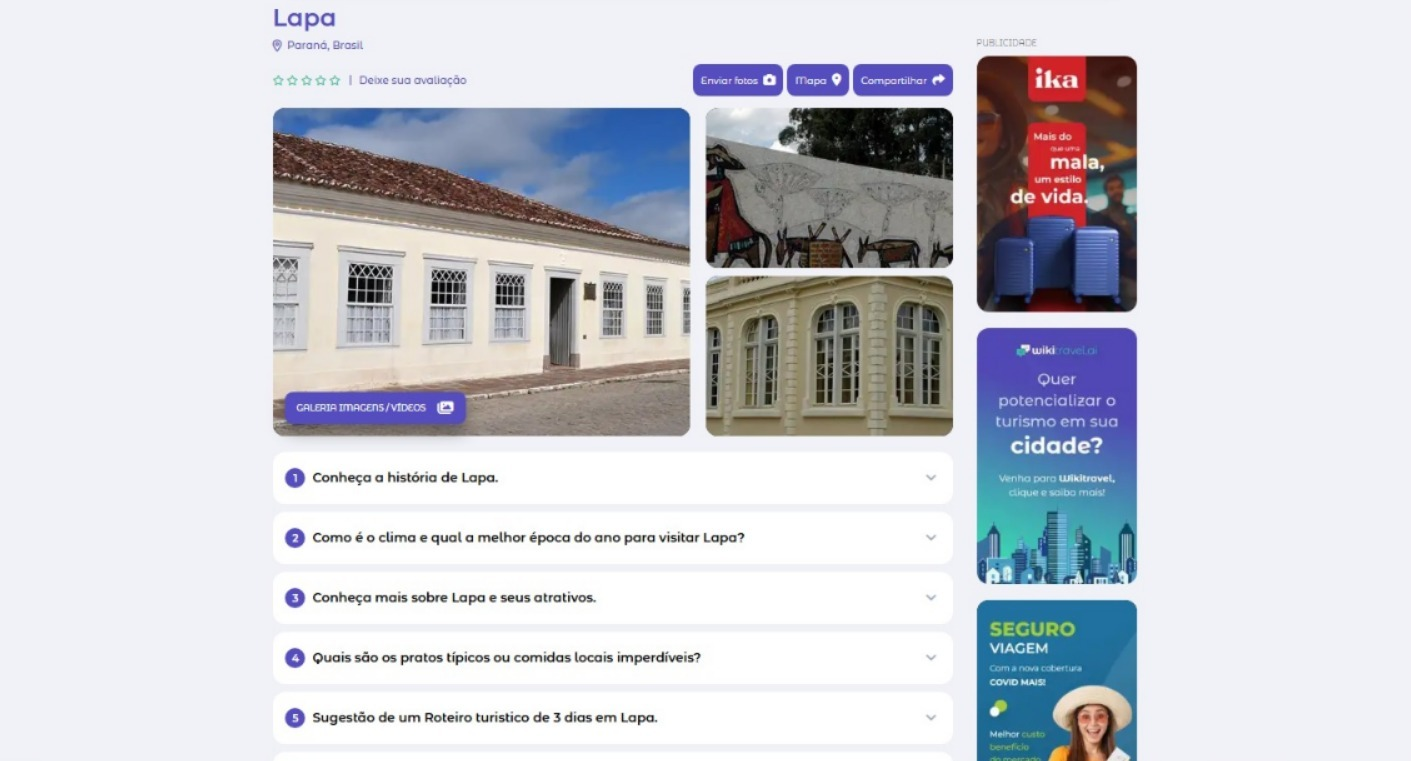Open the large white colonial house photo
The image size is (1411, 761).
click(481, 272)
